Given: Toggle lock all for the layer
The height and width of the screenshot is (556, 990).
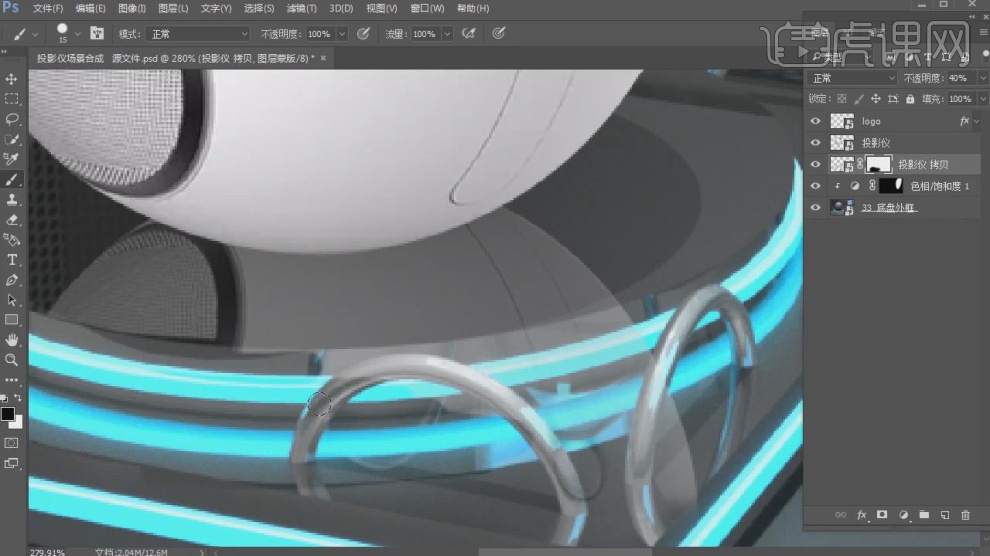Looking at the screenshot, I should pos(910,99).
